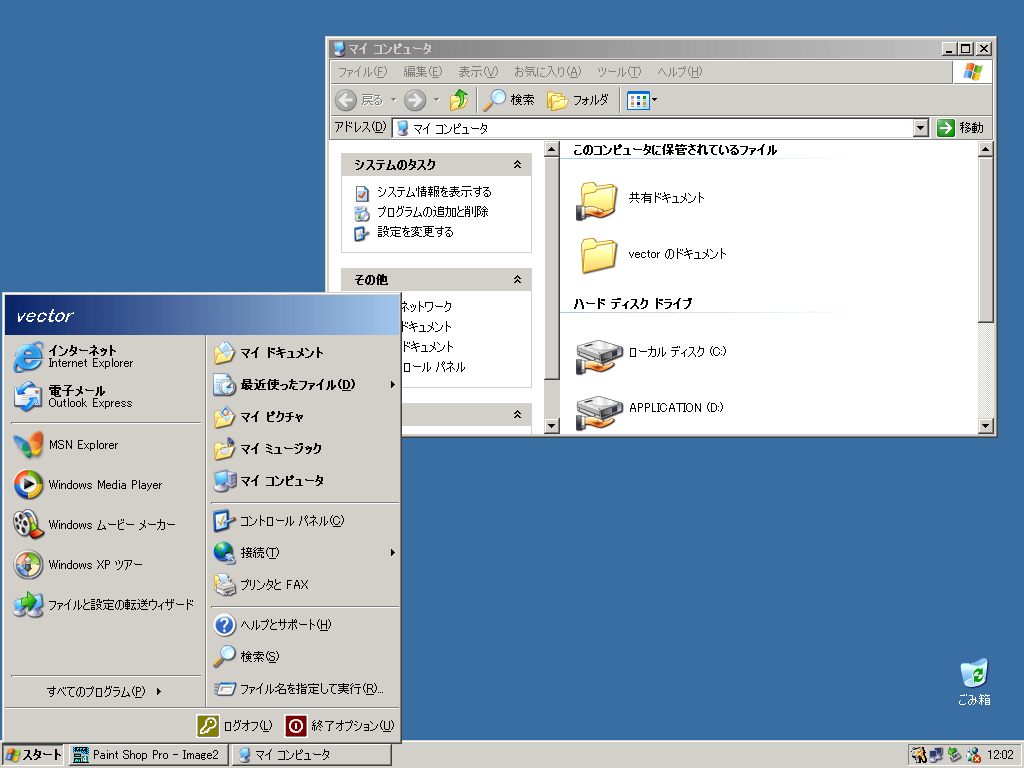
Task: Click the system tray clock 12:02
Action: pos(1000,755)
